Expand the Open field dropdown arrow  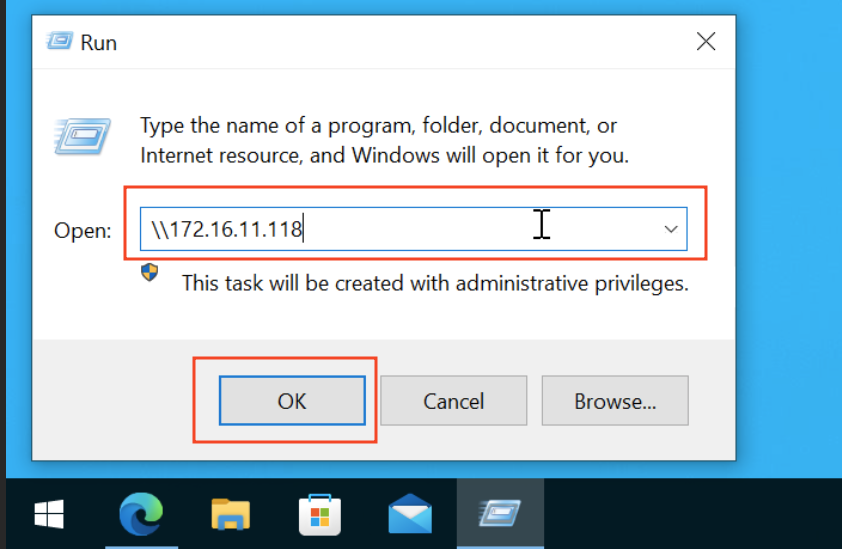pos(671,229)
